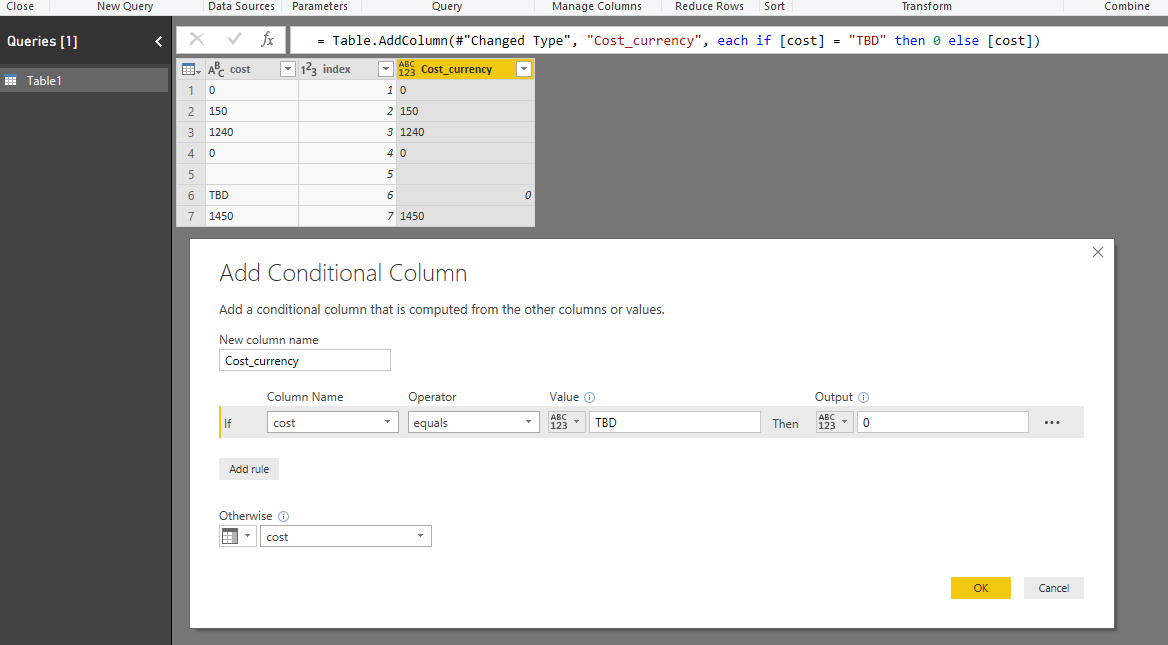Change the Value type ABC123 selector
1168x645 pixels.
tap(567, 422)
